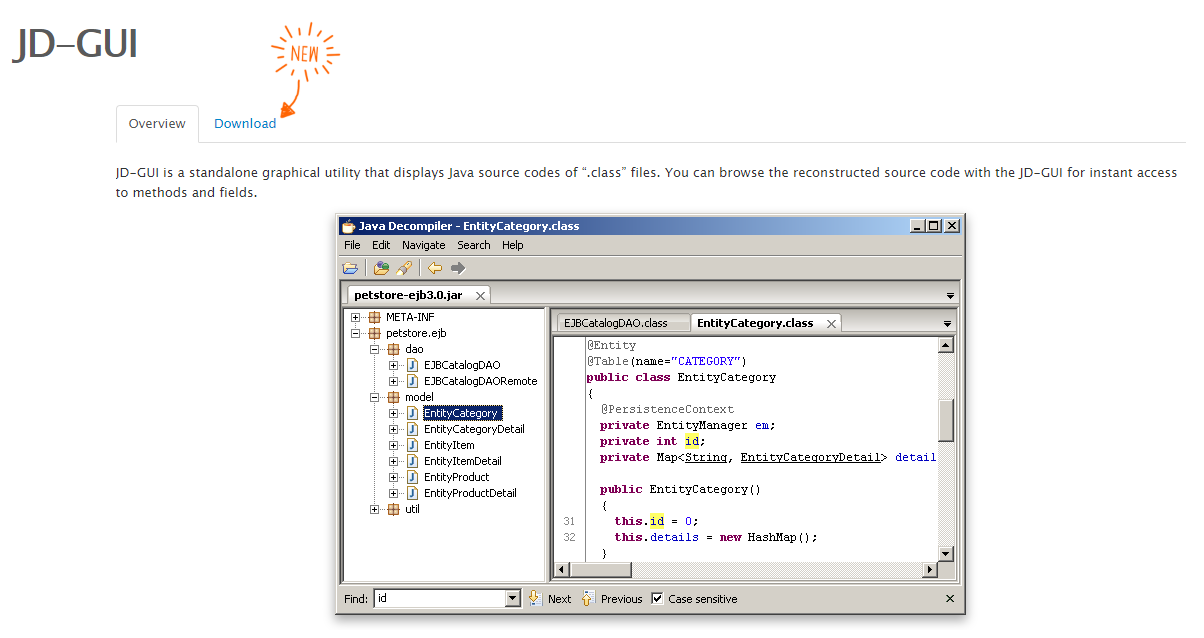Expand the EJBCatalogDAO class node

point(394,365)
